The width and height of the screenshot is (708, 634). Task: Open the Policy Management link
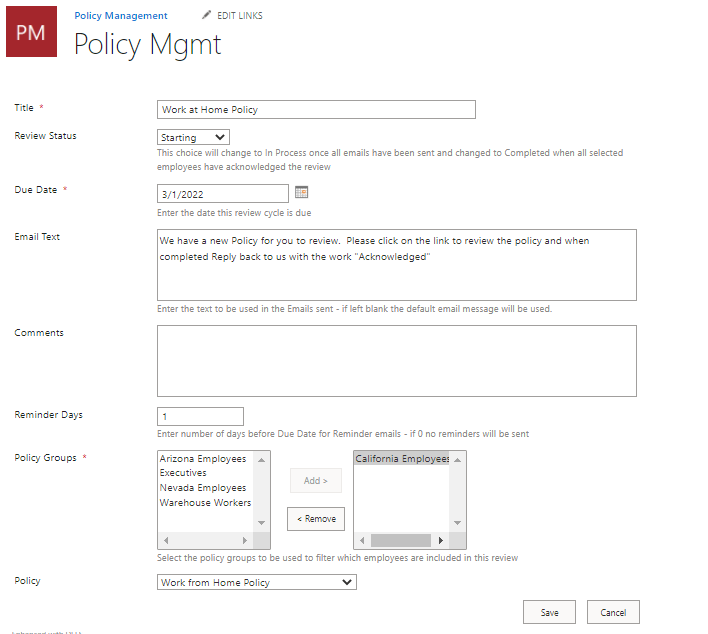pos(121,16)
